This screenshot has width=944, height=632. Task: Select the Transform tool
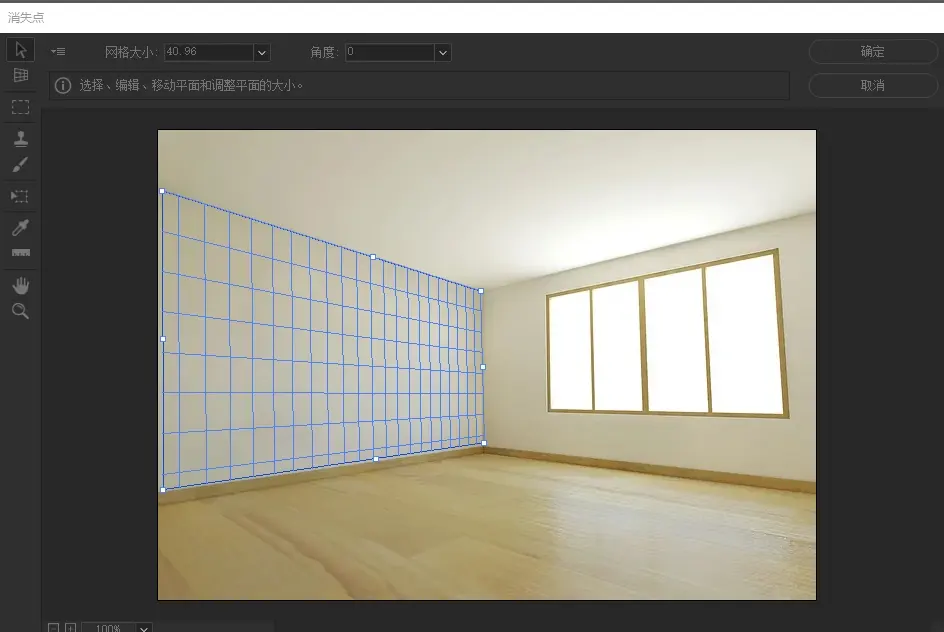pyautogui.click(x=20, y=197)
